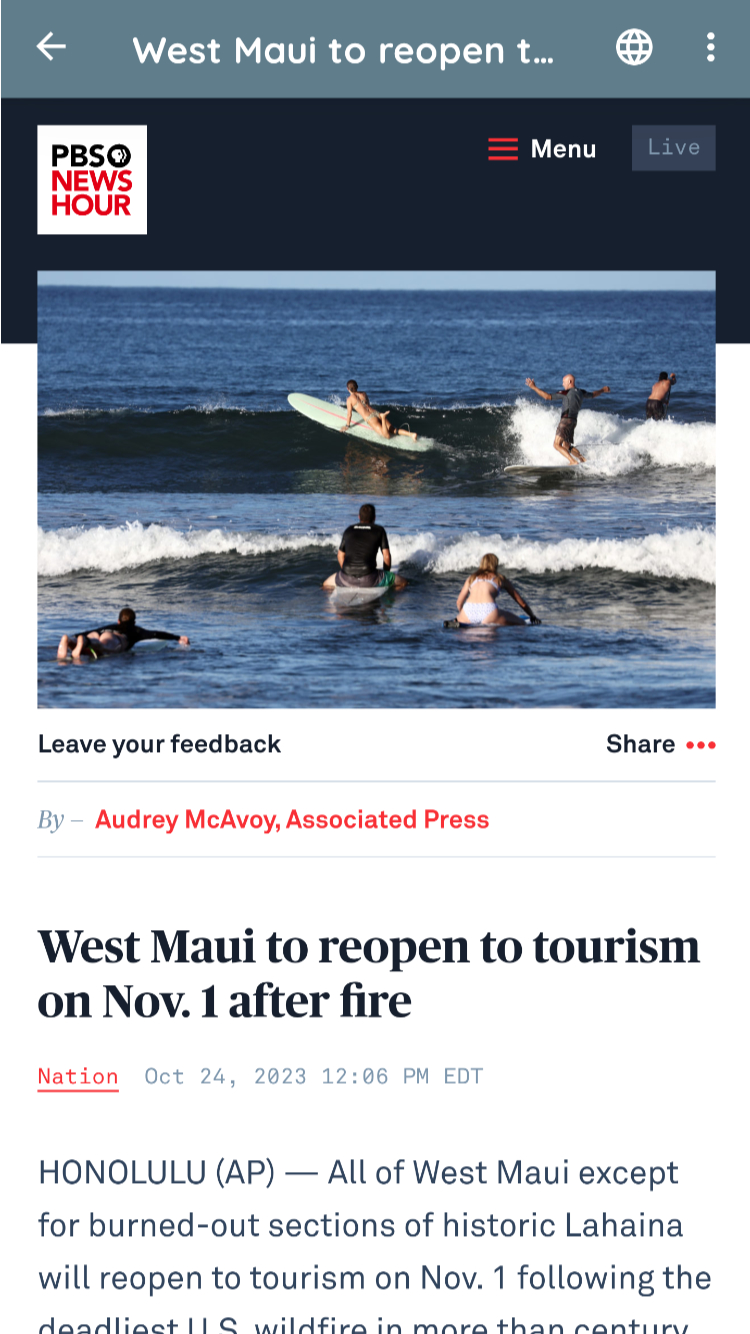
Task: Select the Nation category link
Action: click(x=78, y=1077)
